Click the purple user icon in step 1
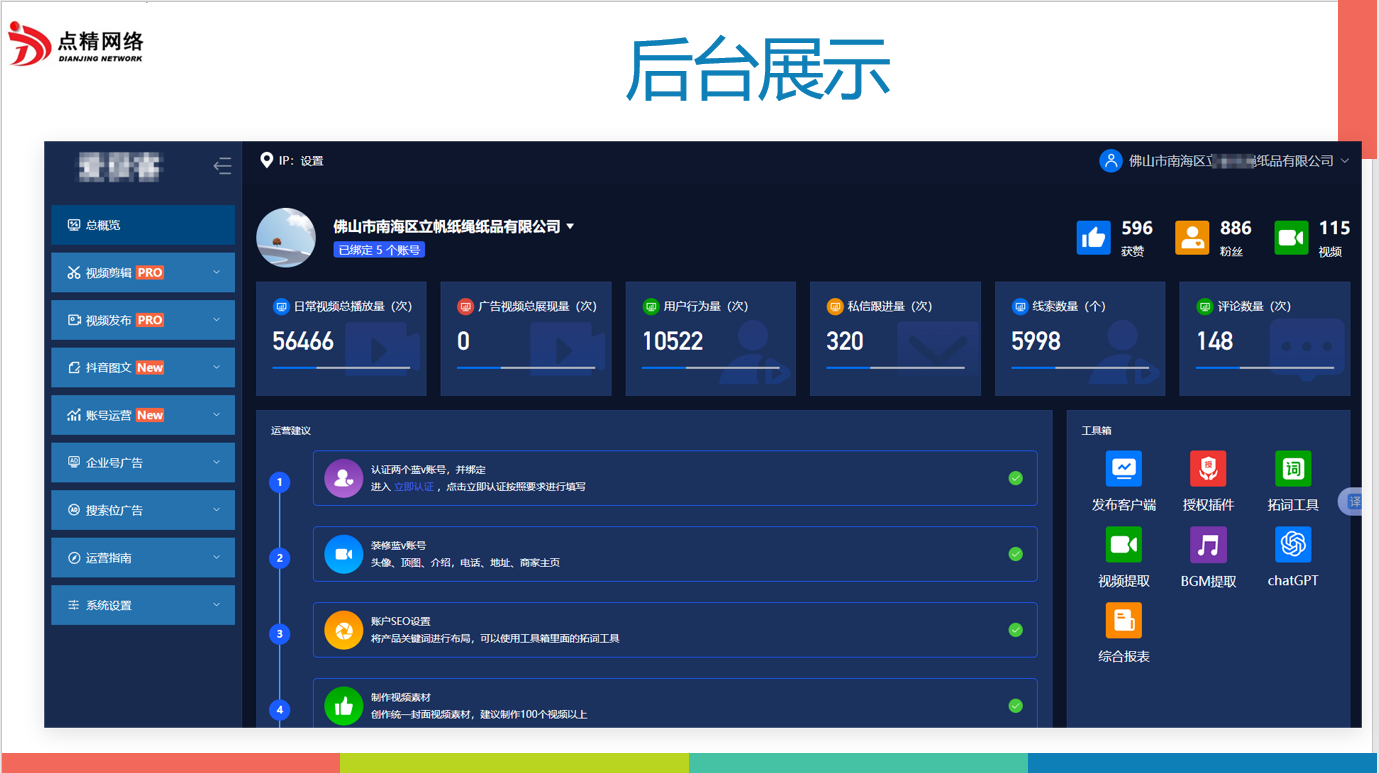Image resolution: width=1379 pixels, height=773 pixels. click(343, 478)
